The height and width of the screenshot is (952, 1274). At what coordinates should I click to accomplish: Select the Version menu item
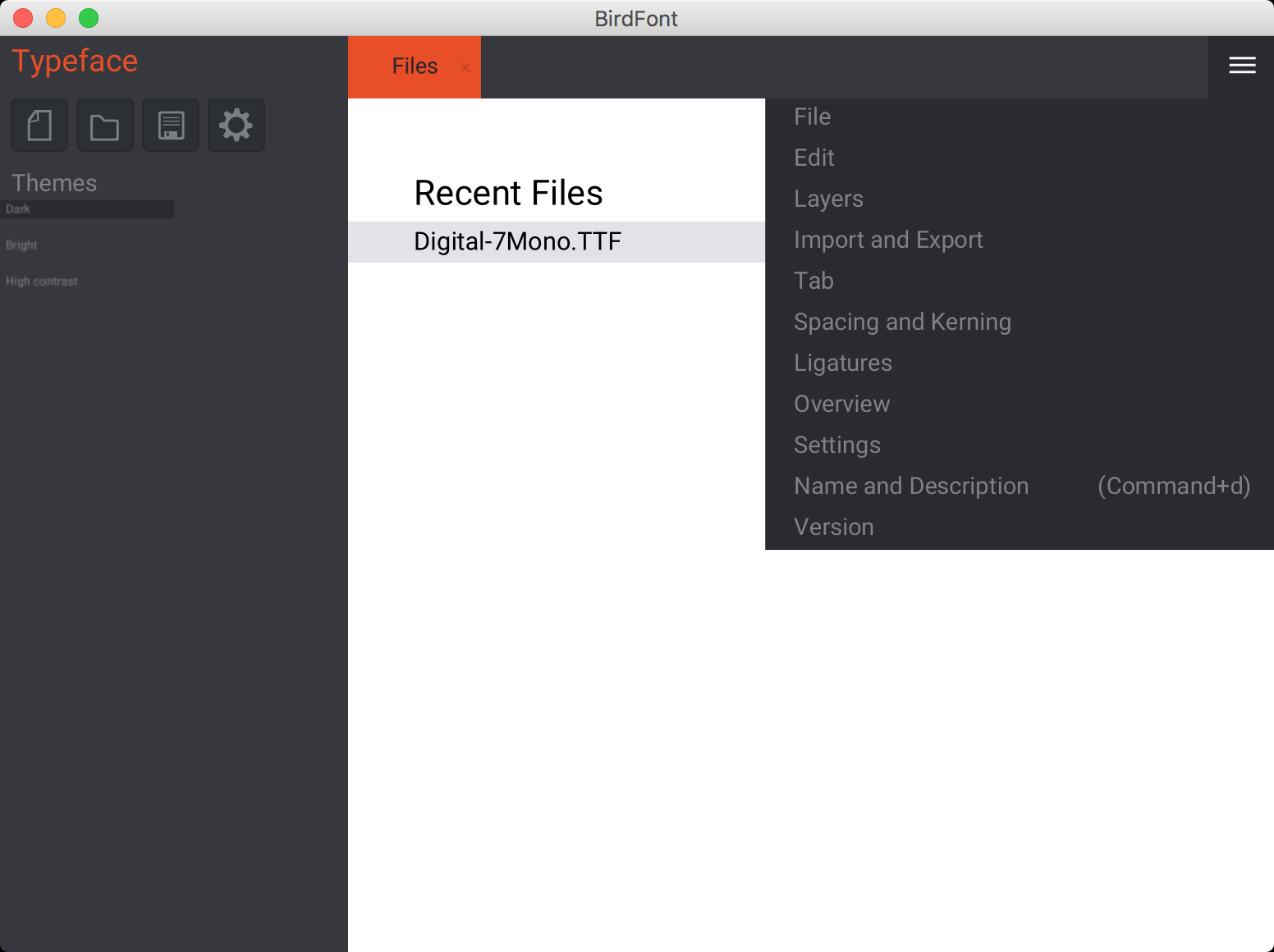click(x=1020, y=528)
